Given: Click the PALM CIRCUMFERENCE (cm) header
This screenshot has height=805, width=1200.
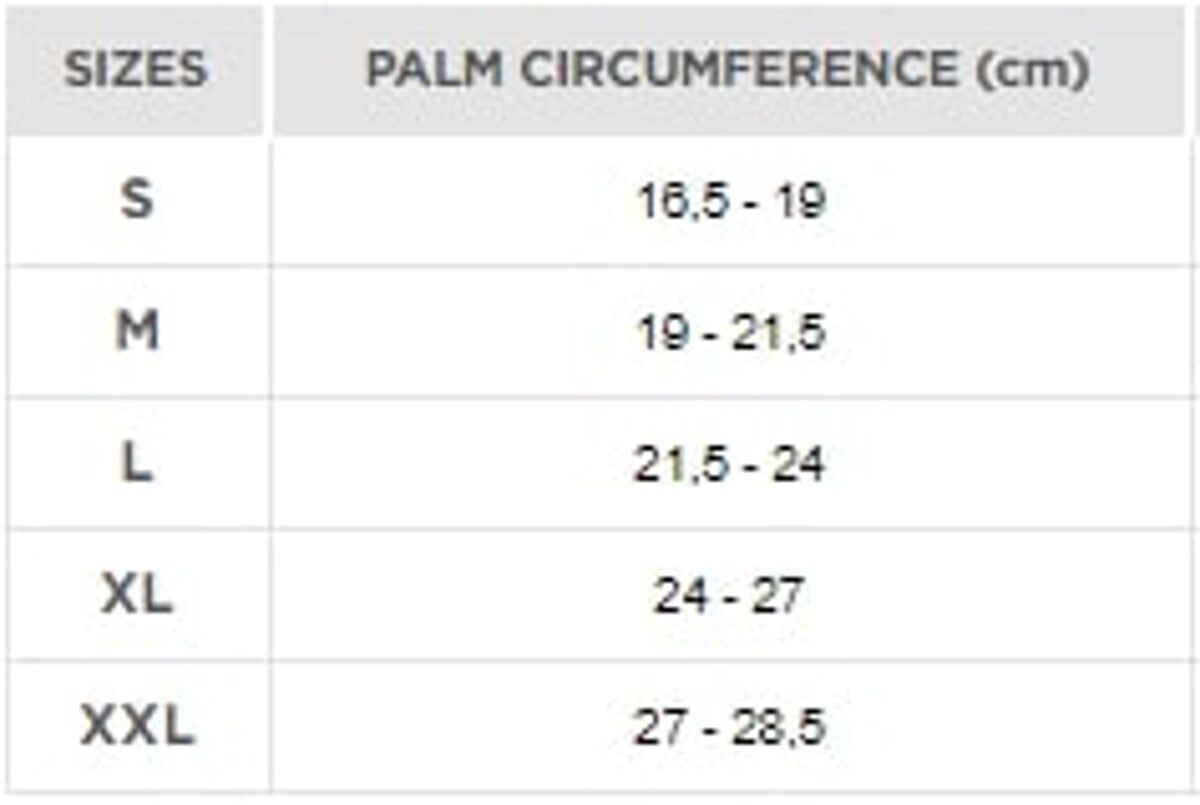Looking at the screenshot, I should (x=728, y=69).
